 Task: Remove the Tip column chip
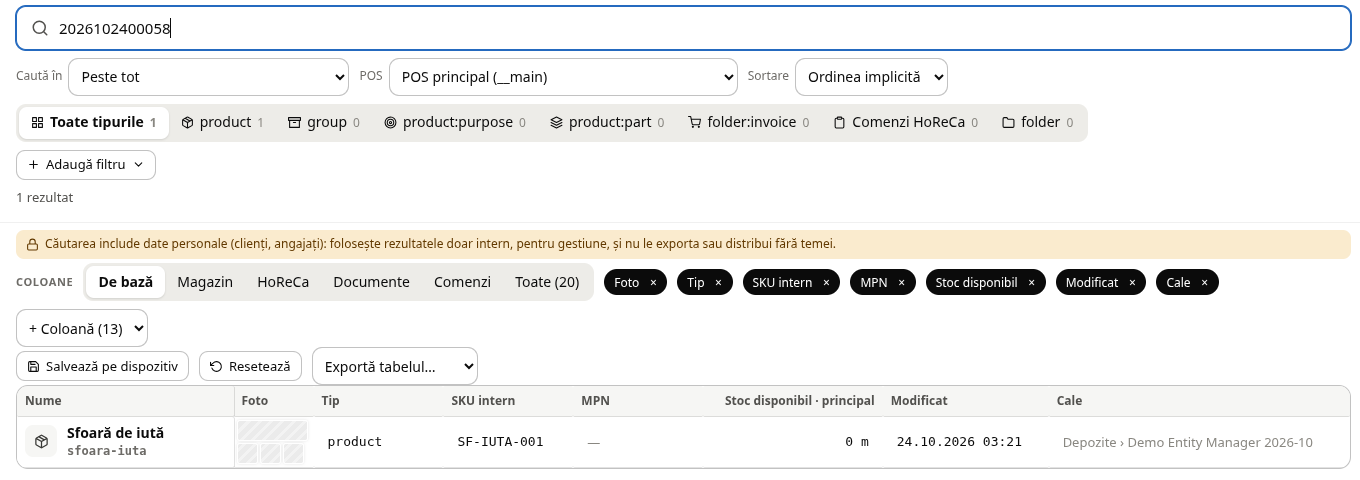(718, 283)
